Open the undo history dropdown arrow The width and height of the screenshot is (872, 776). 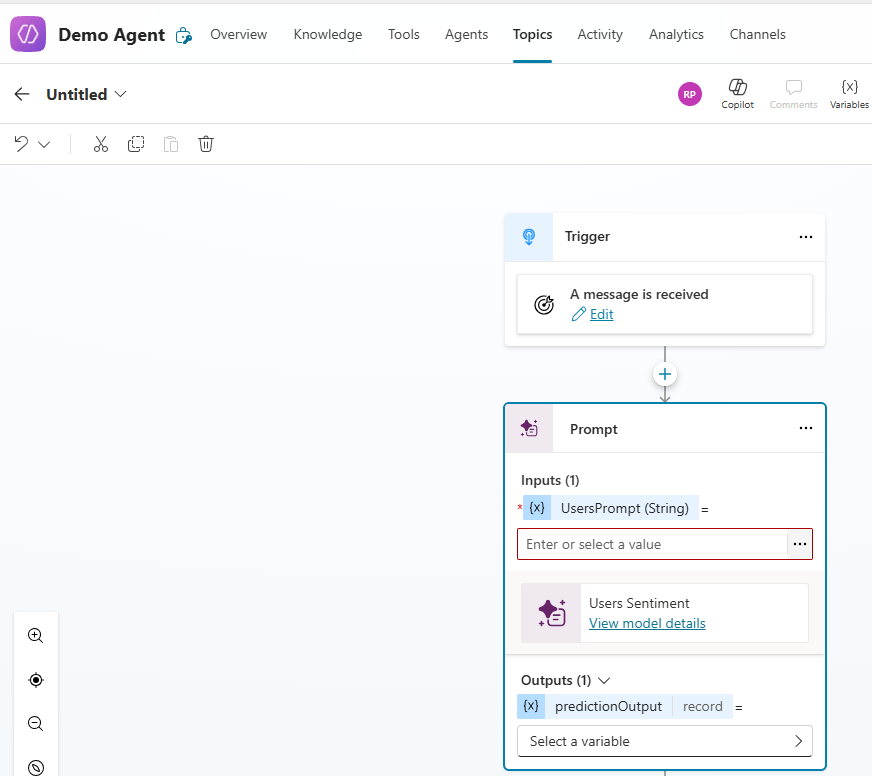(44, 144)
